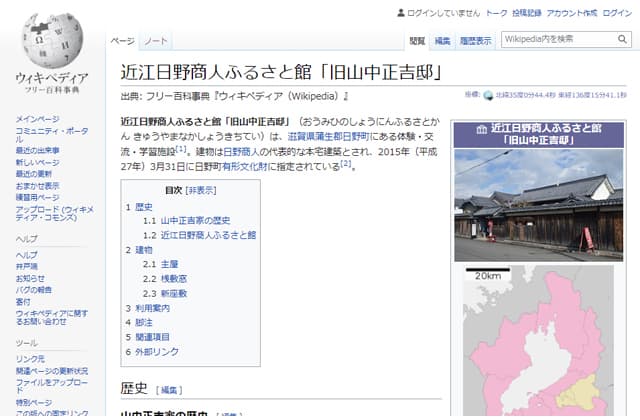Viewport: 640px width, 420px height.
Task: Open the 投稿記録 link
Action: [527, 13]
